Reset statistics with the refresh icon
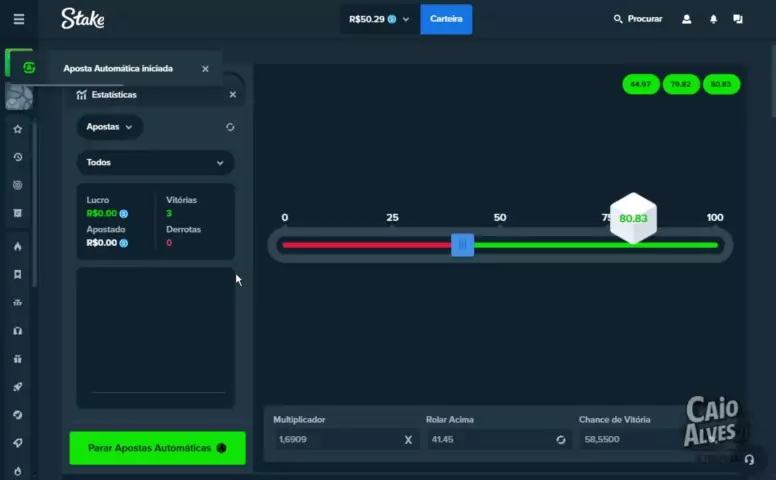Viewport: 776px width, 480px height. coord(230,127)
